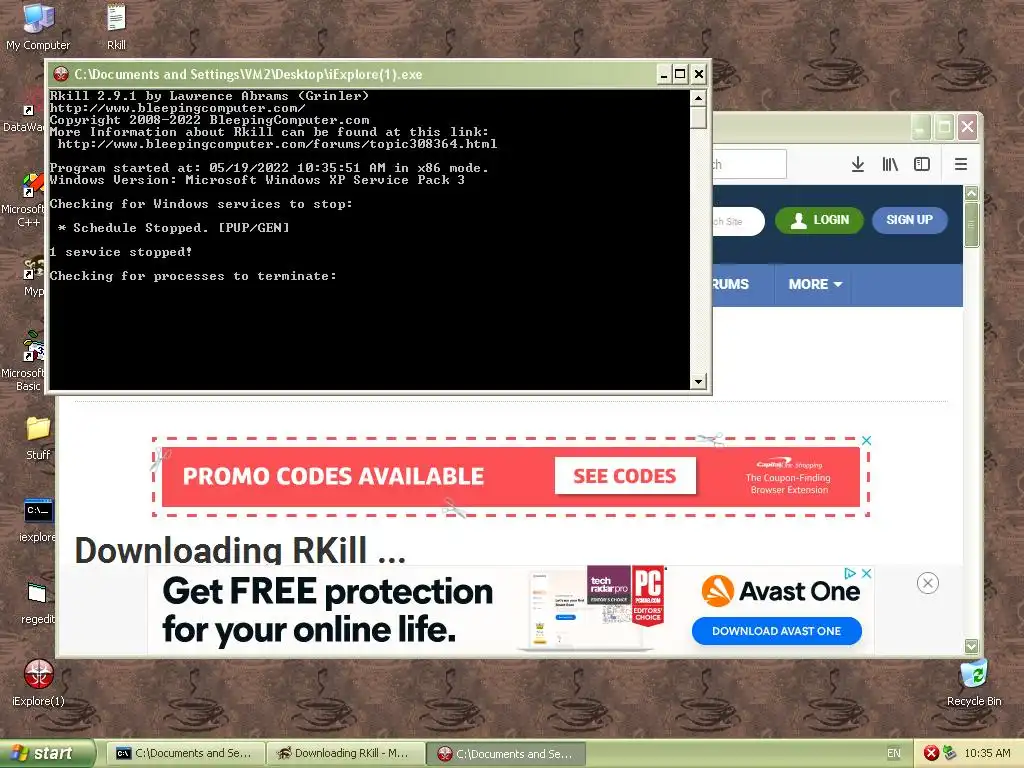Switch to the first C:\Documents and Se... taskbar button
1024x768 pixels.
tap(185, 753)
